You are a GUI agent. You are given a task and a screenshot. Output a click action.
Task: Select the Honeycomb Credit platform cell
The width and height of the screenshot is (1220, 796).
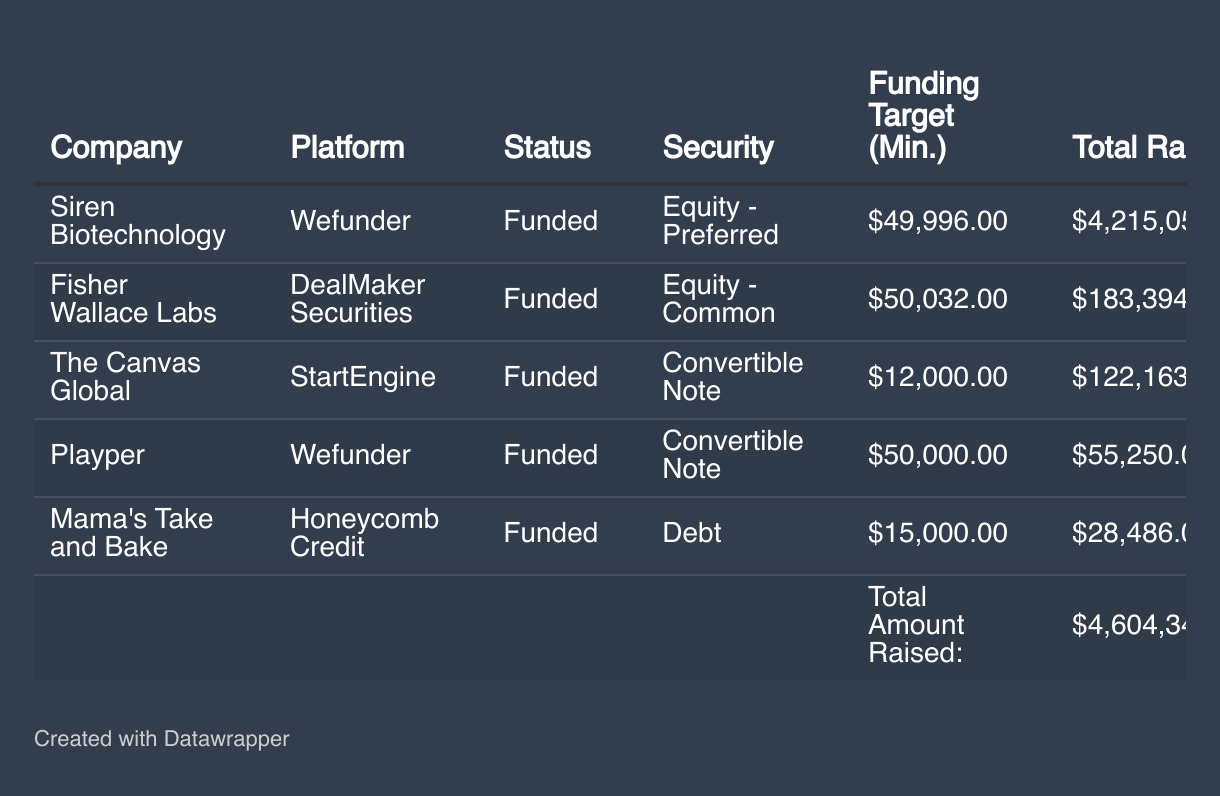click(364, 533)
